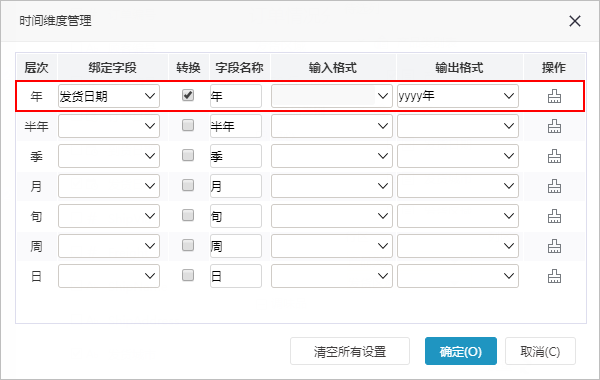Click the clear icon in 周 row
This screenshot has height=380, width=600.
pos(554,246)
